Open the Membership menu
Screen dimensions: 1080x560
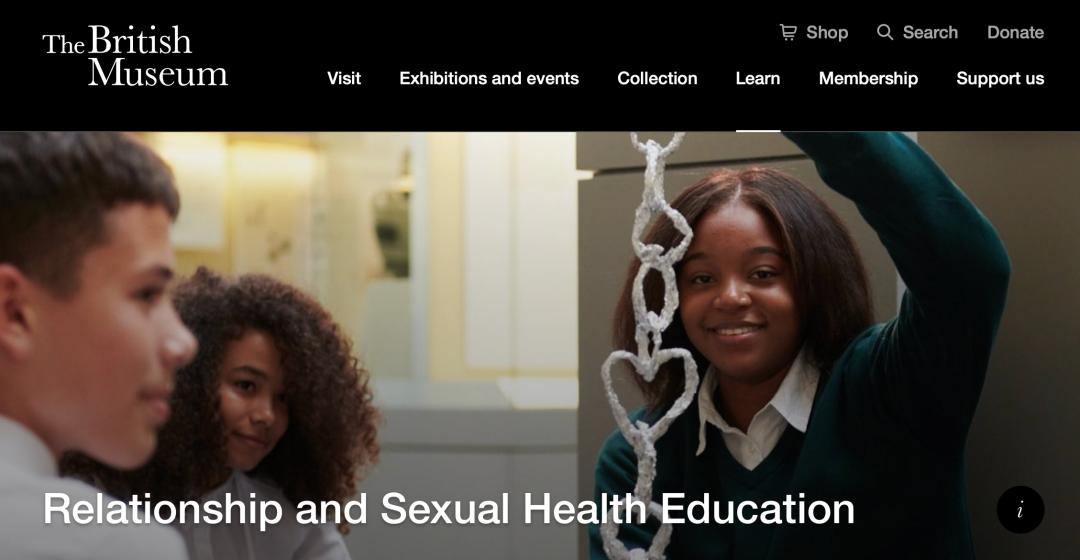[x=868, y=79]
